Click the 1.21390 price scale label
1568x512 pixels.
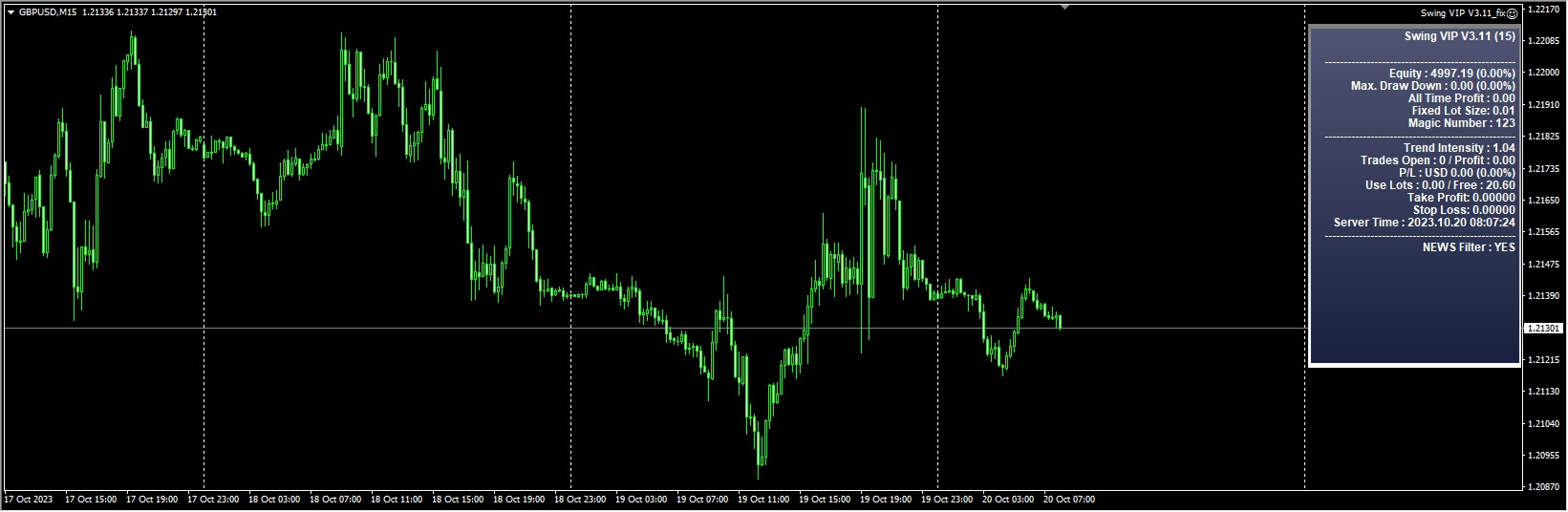pos(1543,296)
